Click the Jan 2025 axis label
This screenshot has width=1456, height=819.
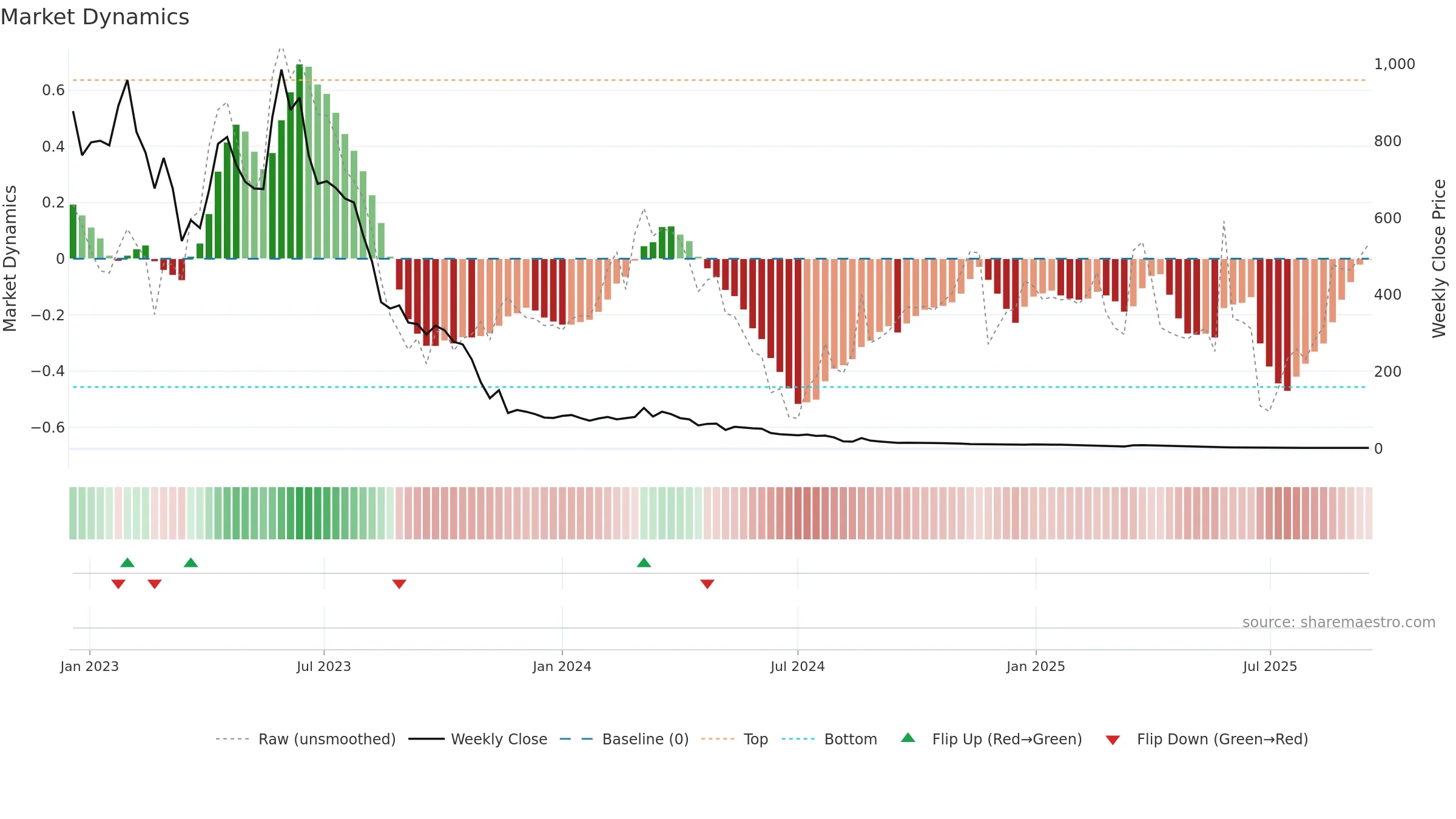(1036, 666)
